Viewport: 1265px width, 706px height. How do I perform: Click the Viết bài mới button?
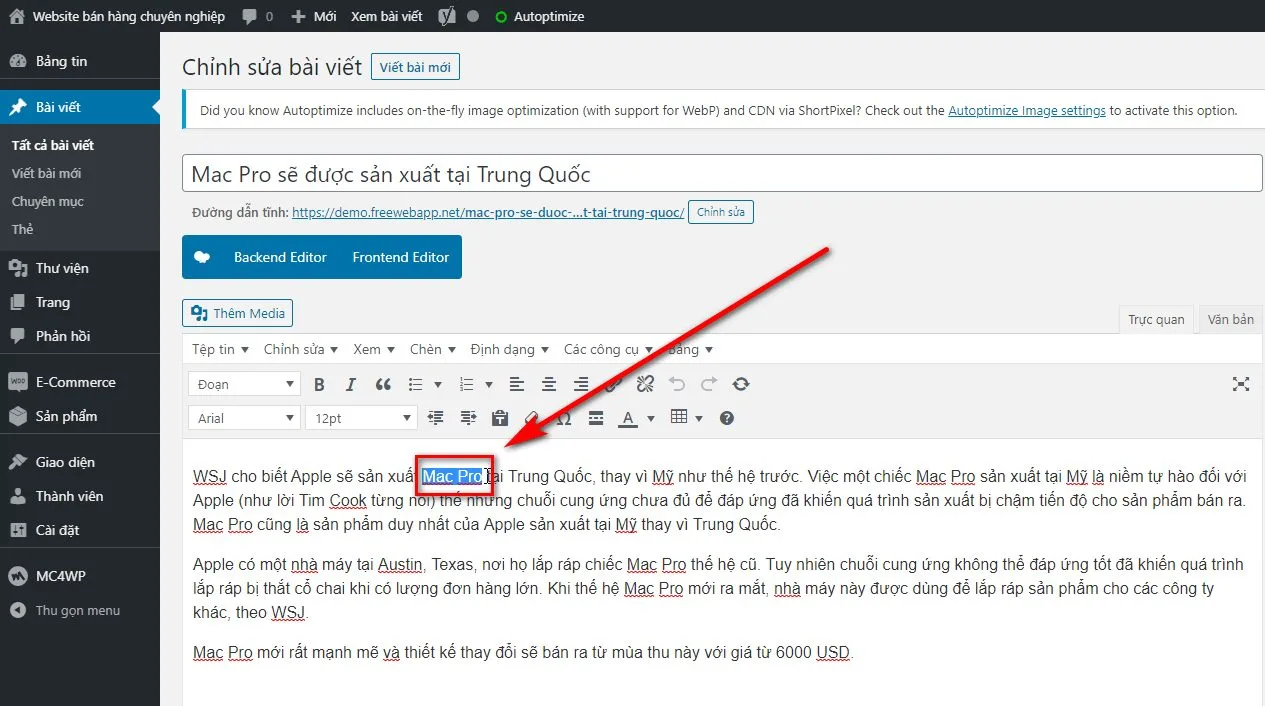pos(415,67)
